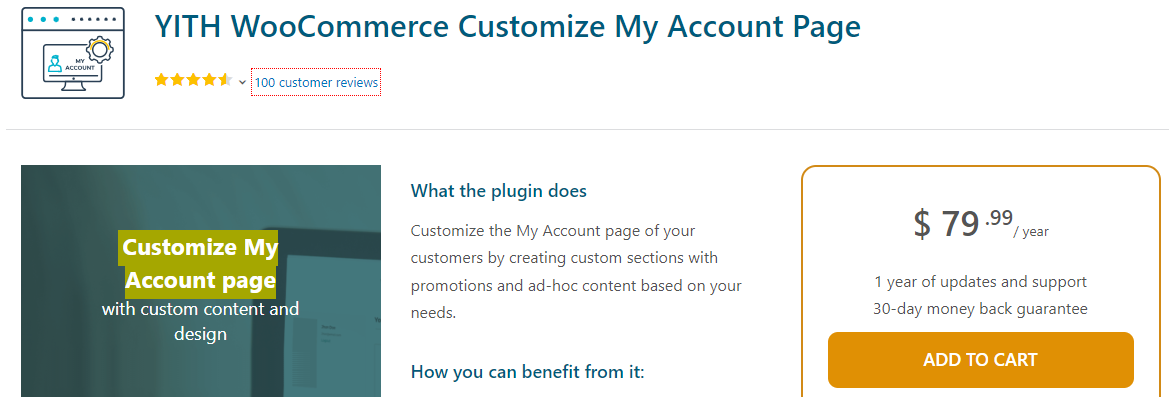Click the 'MY ACCOUNT' label inside the logo

click(x=80, y=65)
